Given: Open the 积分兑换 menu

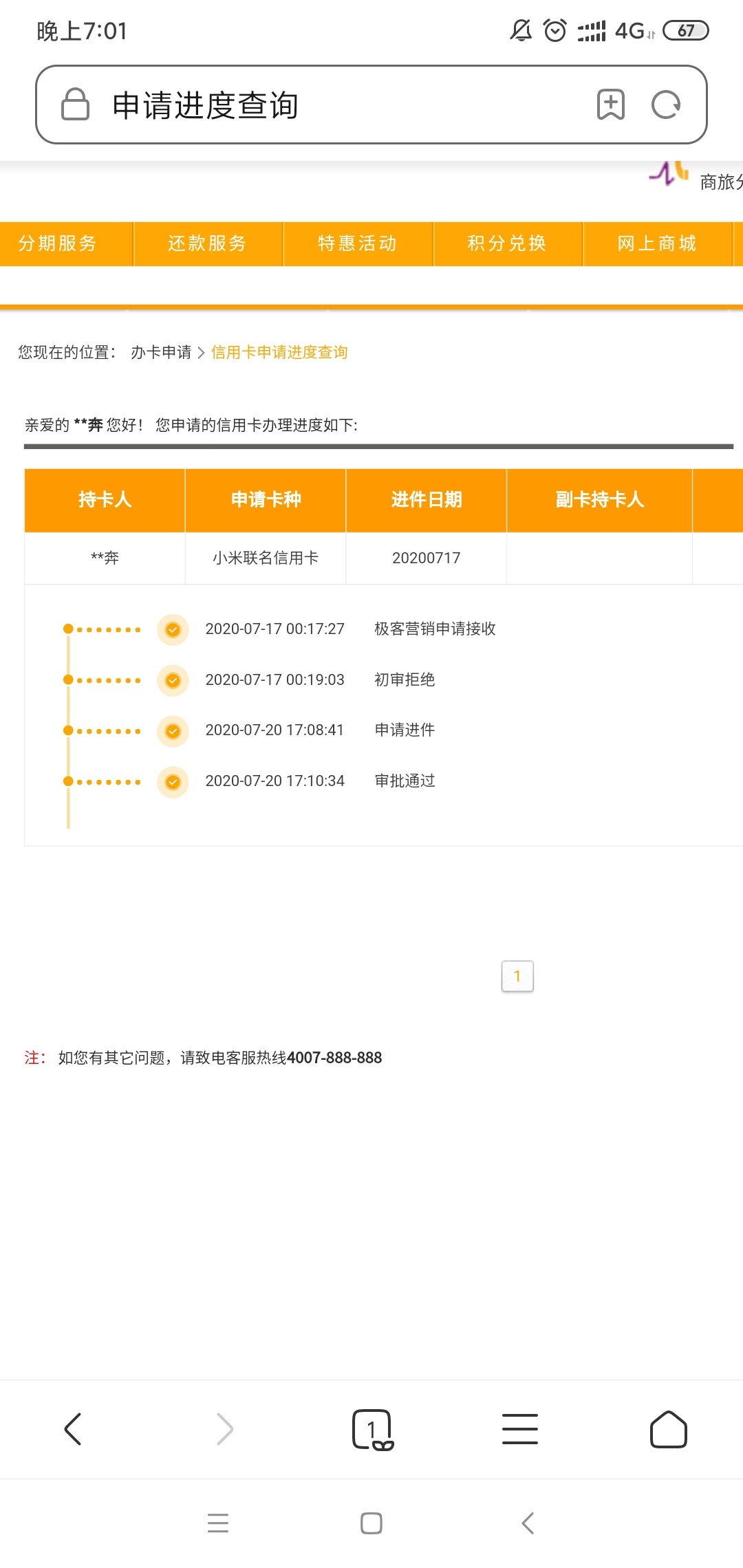Looking at the screenshot, I should click(508, 243).
